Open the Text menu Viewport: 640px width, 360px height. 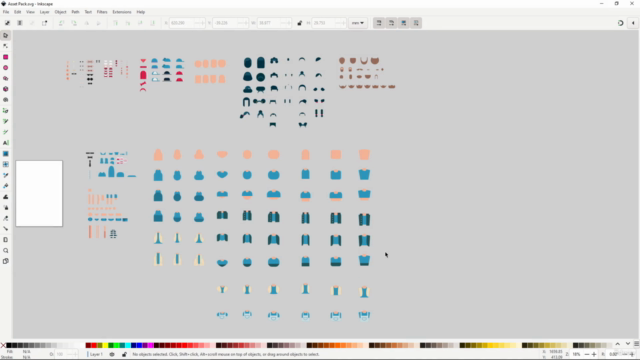88,12
